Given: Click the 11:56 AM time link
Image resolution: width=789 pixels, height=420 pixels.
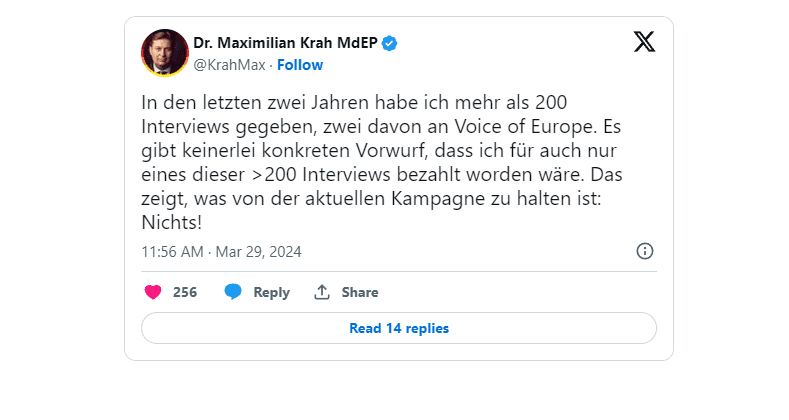Looking at the screenshot, I should click(x=173, y=252).
